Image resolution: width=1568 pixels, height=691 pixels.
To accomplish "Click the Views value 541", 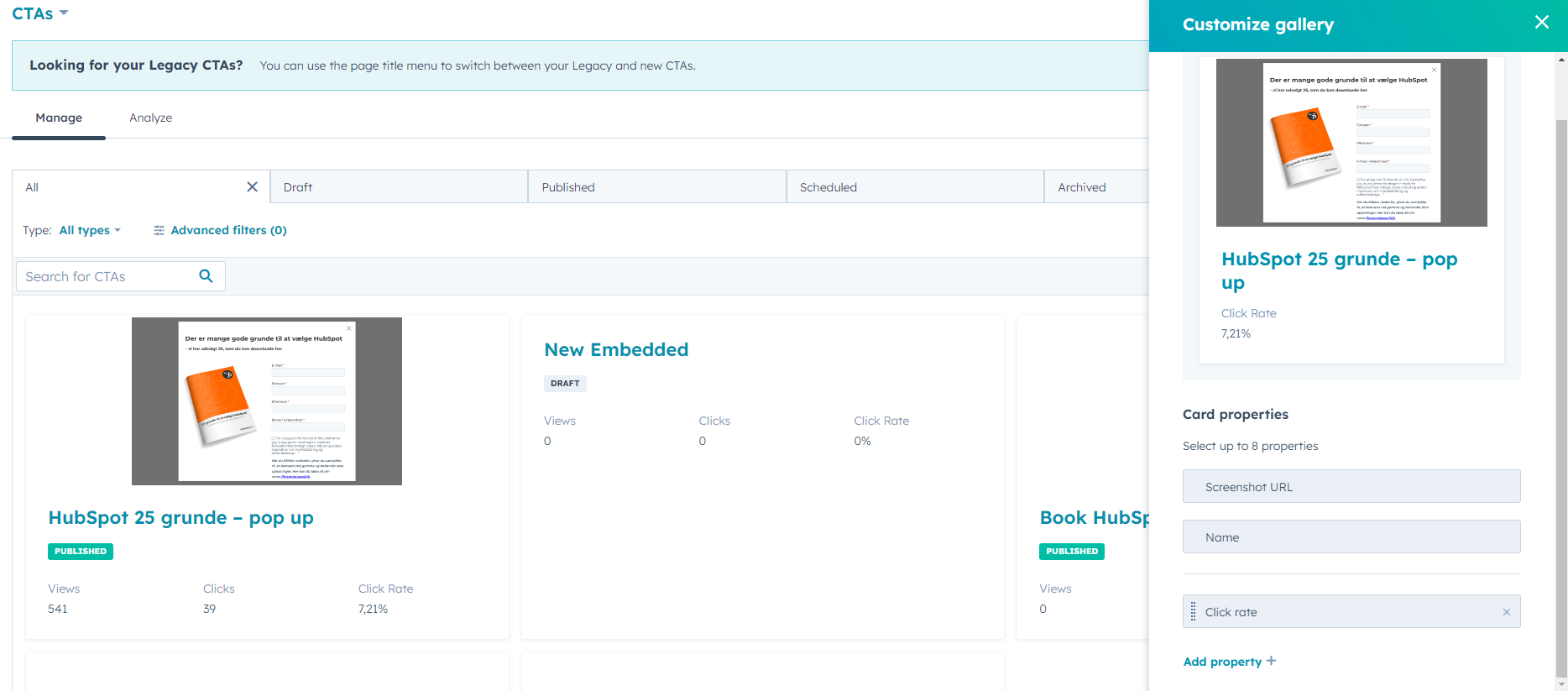I will 57,609.
